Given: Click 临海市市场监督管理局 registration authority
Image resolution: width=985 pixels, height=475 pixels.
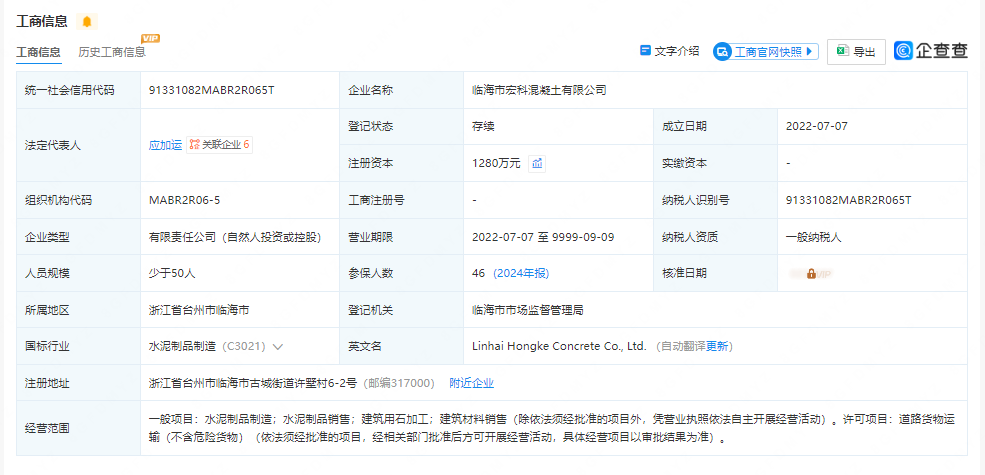Looking at the screenshot, I should click(x=528, y=310).
